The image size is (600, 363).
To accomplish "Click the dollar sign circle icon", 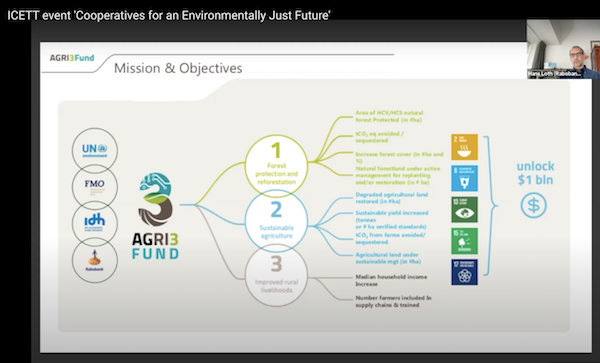I will pos(533,206).
